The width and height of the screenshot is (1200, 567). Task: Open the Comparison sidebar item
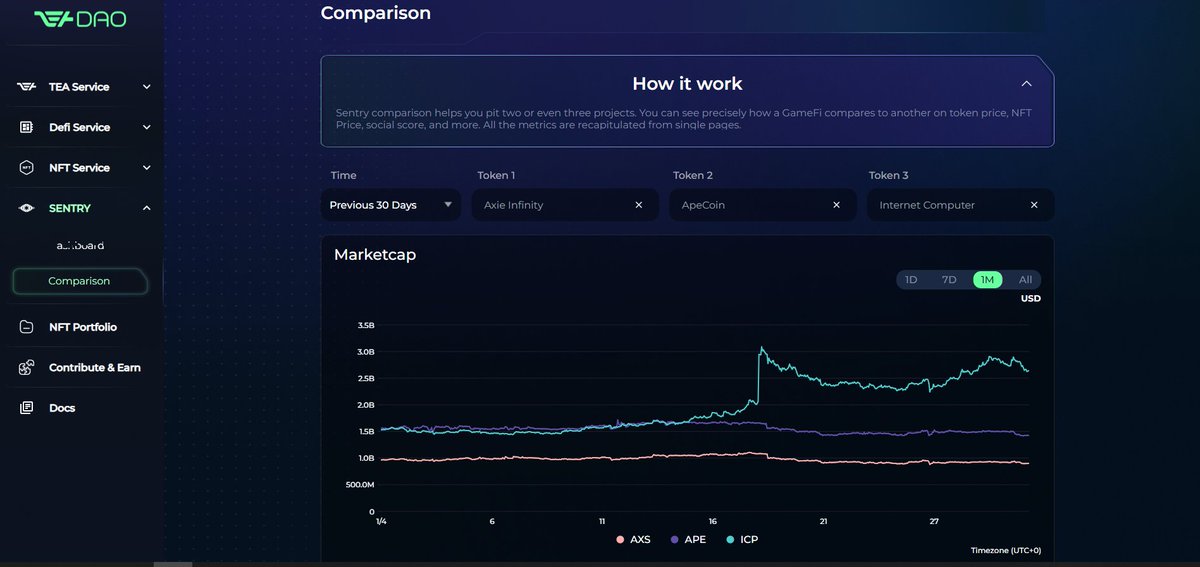tap(79, 281)
